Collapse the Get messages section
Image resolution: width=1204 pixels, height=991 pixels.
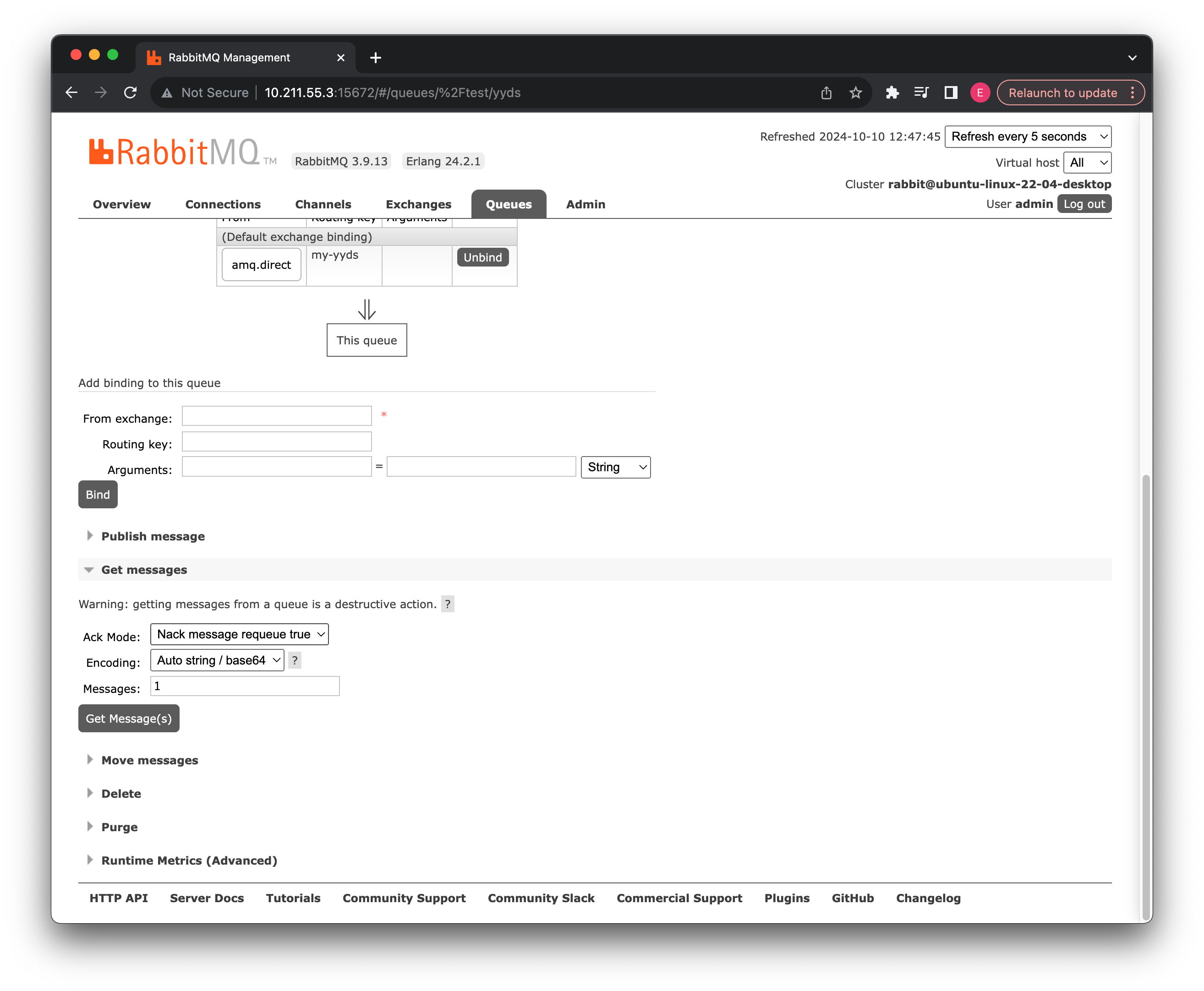144,569
